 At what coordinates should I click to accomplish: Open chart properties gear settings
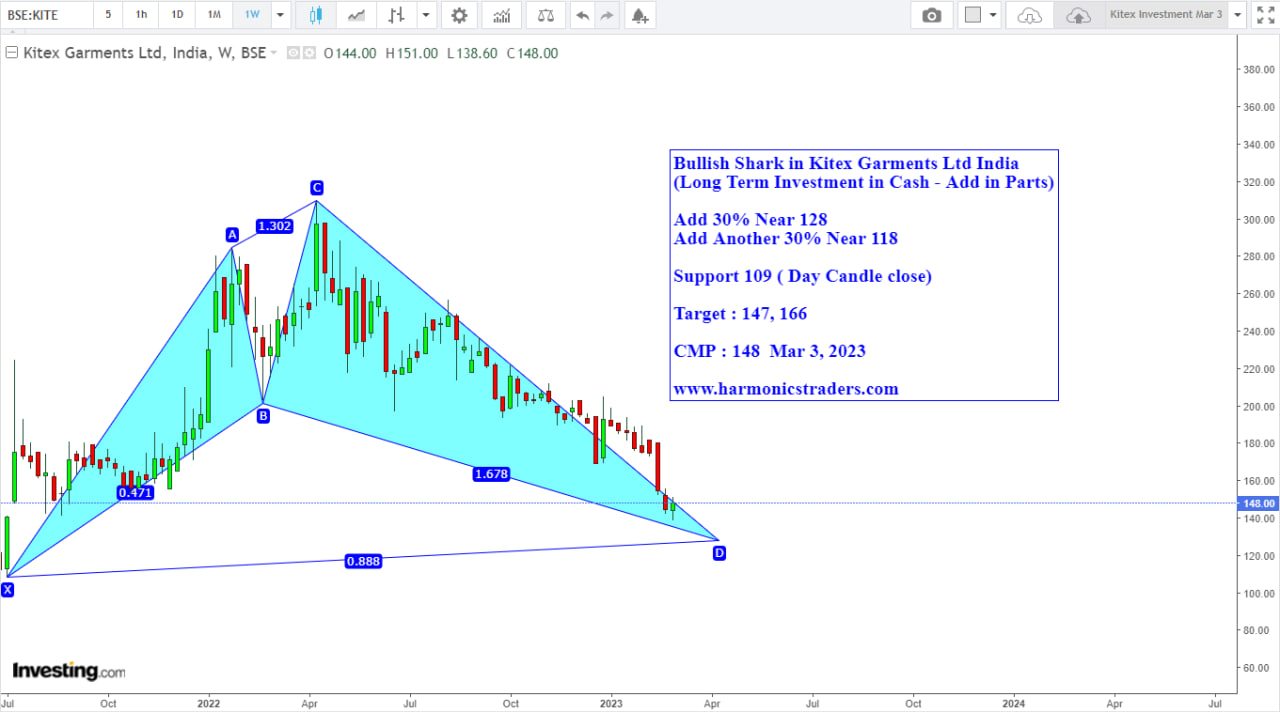(459, 15)
